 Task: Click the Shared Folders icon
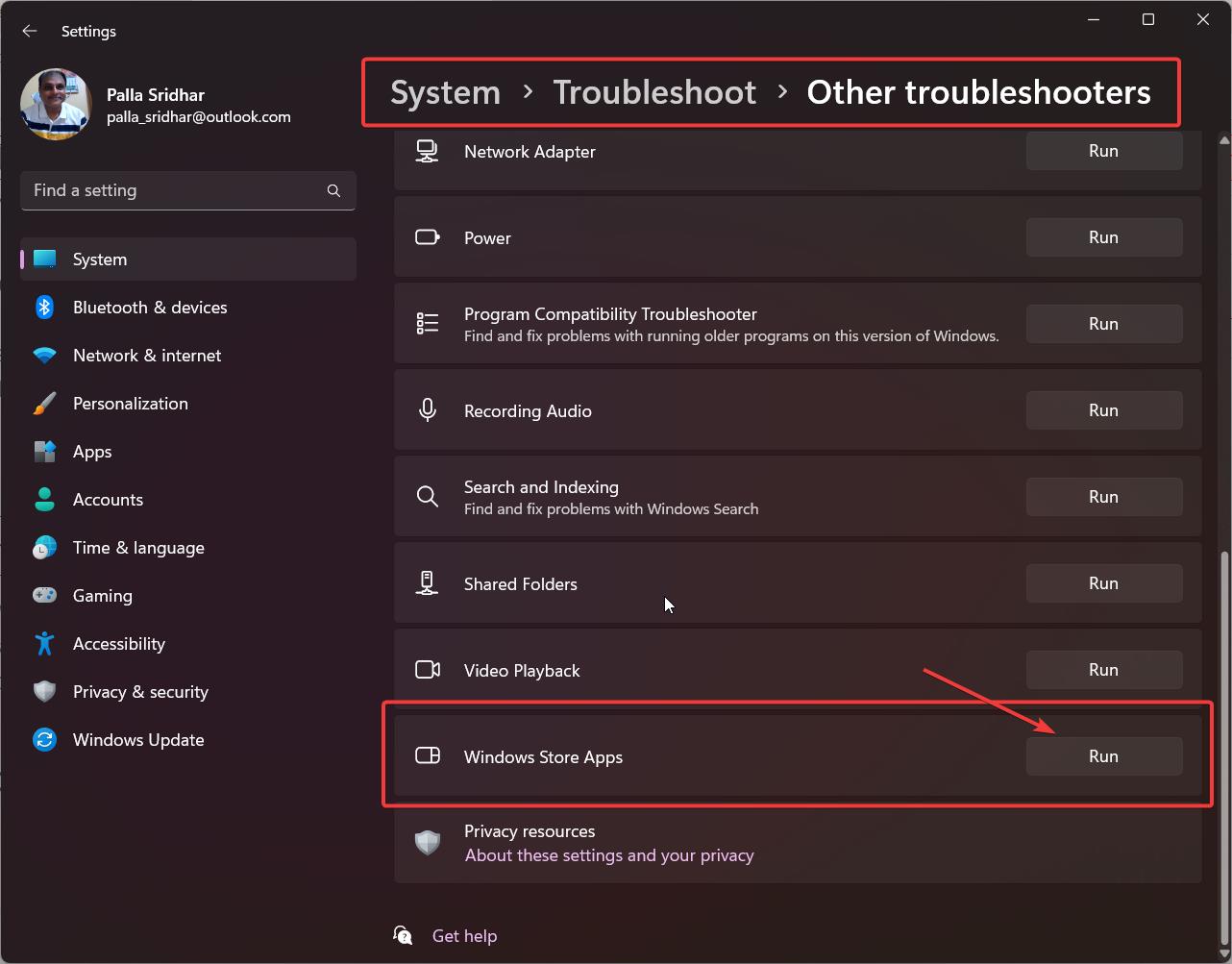point(427,583)
